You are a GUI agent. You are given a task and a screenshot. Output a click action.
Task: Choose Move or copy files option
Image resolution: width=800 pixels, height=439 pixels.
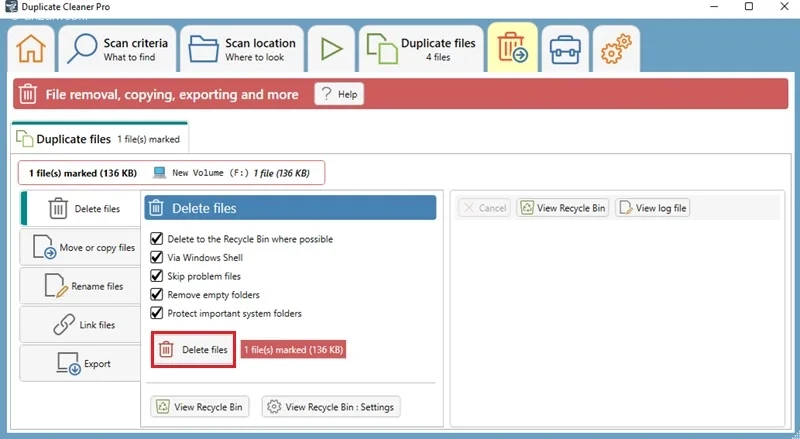pos(81,247)
